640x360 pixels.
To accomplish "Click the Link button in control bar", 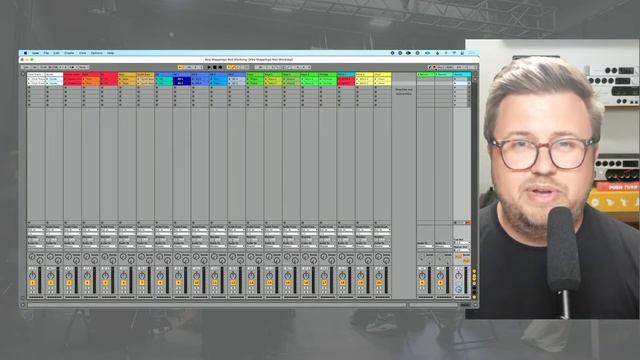I will click(x=27, y=67).
